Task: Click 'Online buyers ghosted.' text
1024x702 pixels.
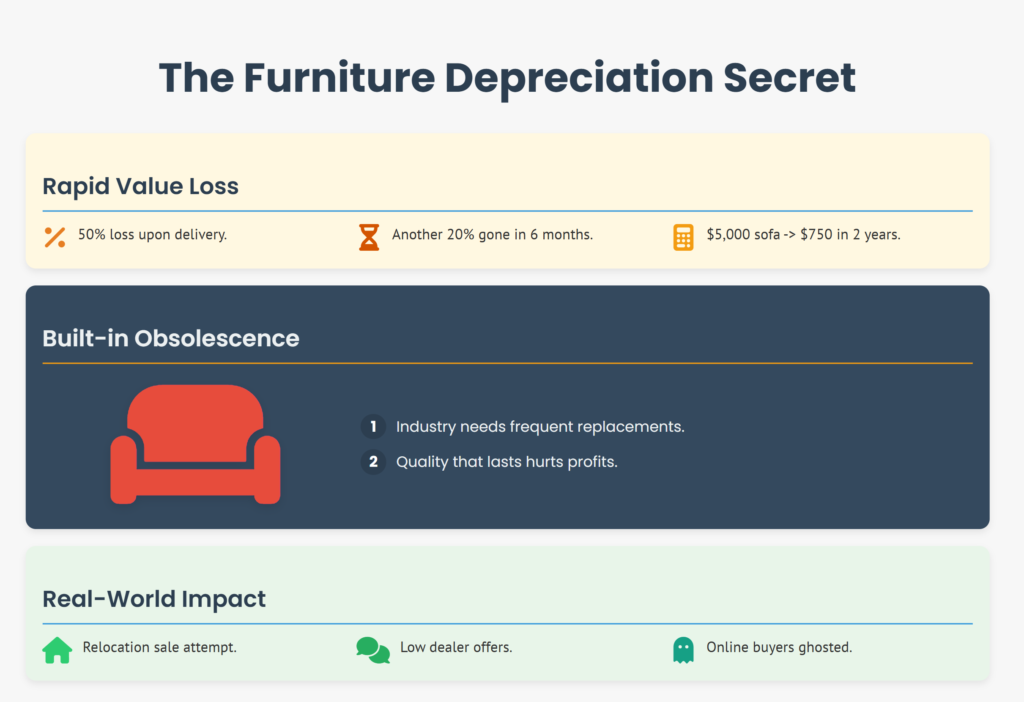Action: [x=779, y=647]
